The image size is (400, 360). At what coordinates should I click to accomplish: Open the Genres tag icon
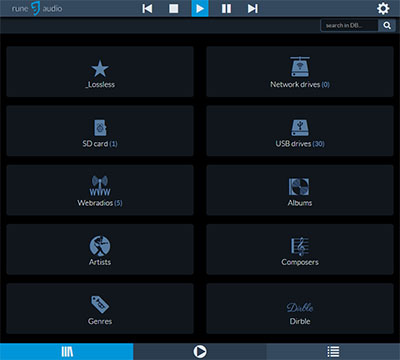click(100, 304)
